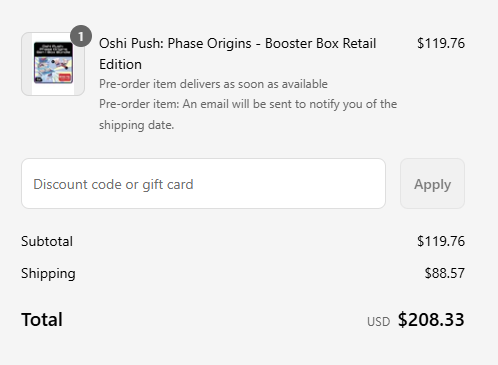This screenshot has width=498, height=365.
Task: Click the Apply discount button
Action: pyautogui.click(x=432, y=184)
